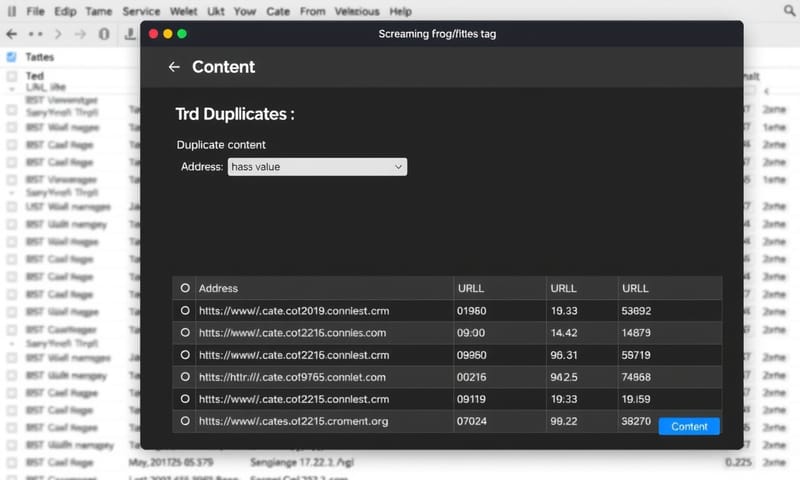Open the Velezious menu
Screen dimensions: 800x480
tap(357, 11)
